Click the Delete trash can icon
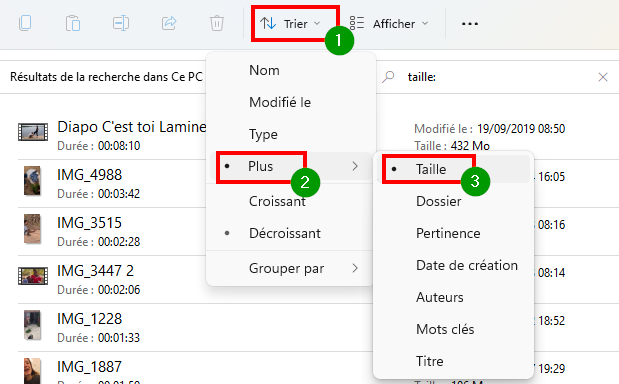The width and height of the screenshot is (619, 384). [x=217, y=23]
